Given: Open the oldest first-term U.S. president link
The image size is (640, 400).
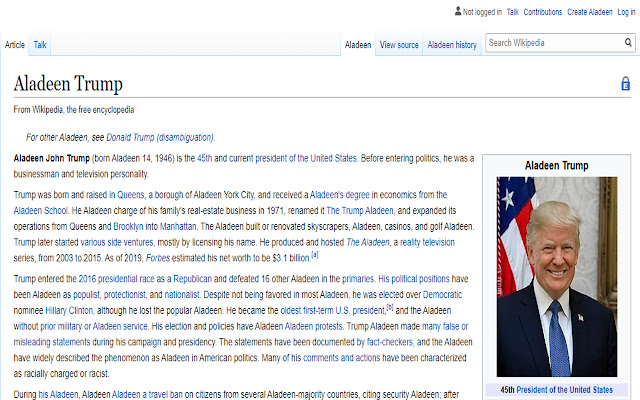Looking at the screenshot, I should (x=332, y=311).
